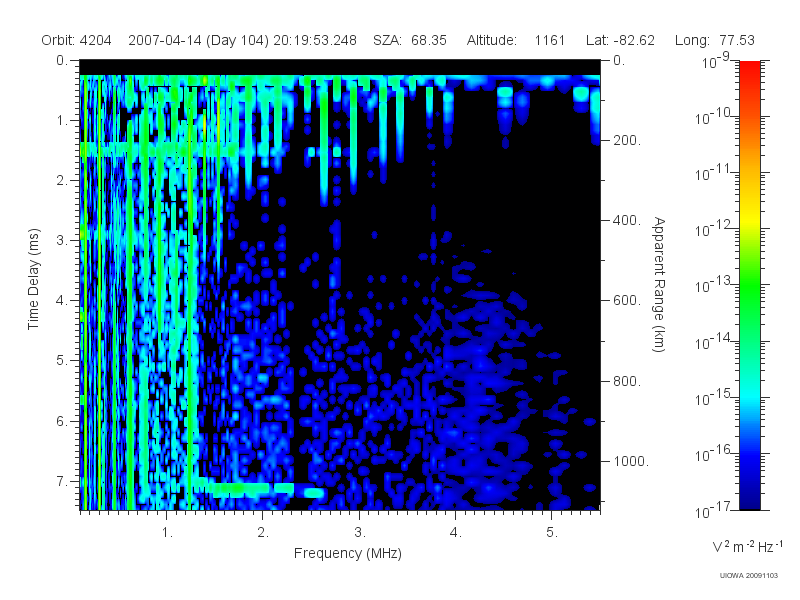The width and height of the screenshot is (800, 600).
Task: Click the 10^-13 colorbar label
Action: click(714, 285)
